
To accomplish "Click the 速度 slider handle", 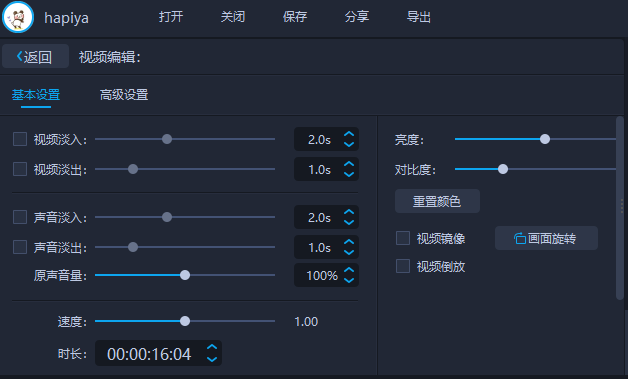I will [185, 321].
